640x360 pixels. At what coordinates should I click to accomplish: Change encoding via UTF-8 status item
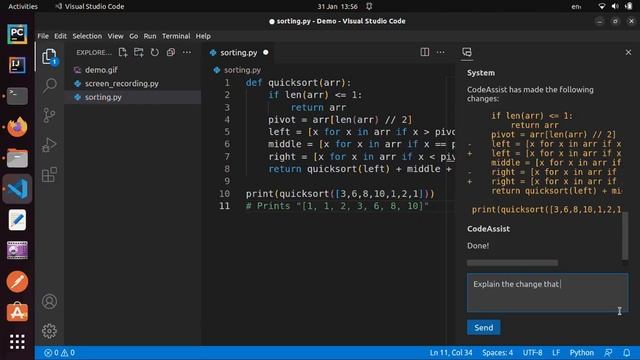click(x=532, y=353)
